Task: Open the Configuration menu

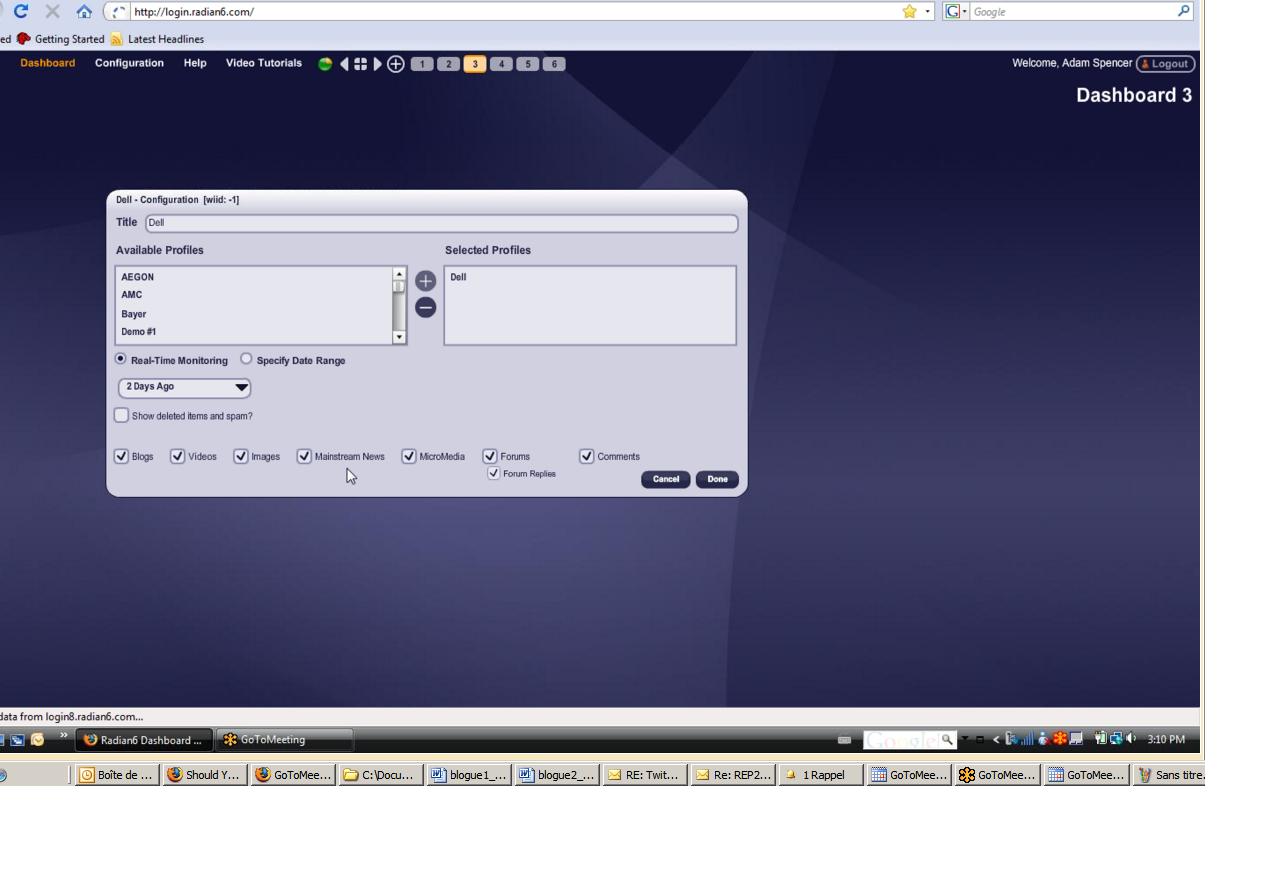Action: coord(129,63)
